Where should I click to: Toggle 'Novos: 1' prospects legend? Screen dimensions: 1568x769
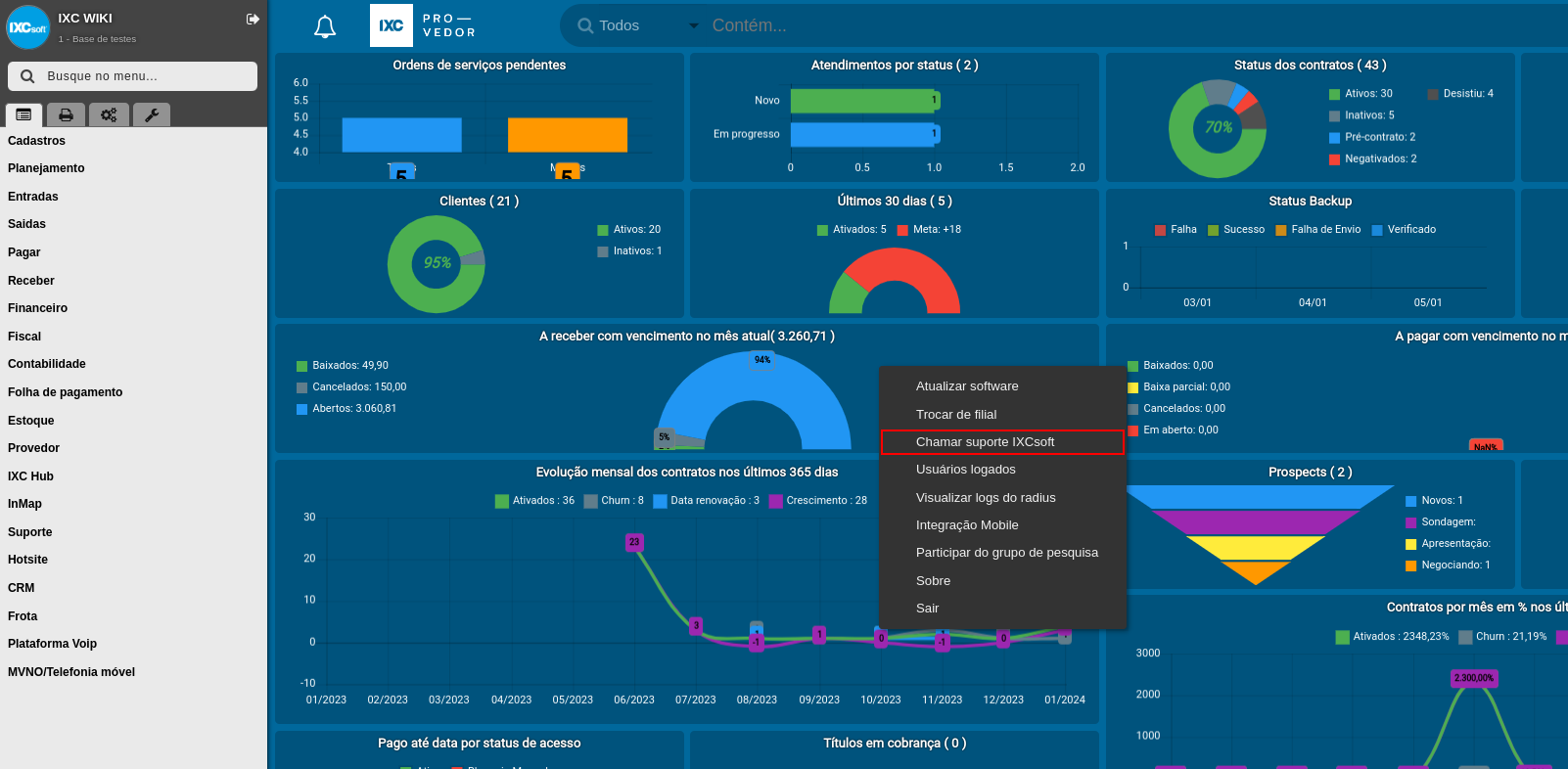click(x=1434, y=501)
